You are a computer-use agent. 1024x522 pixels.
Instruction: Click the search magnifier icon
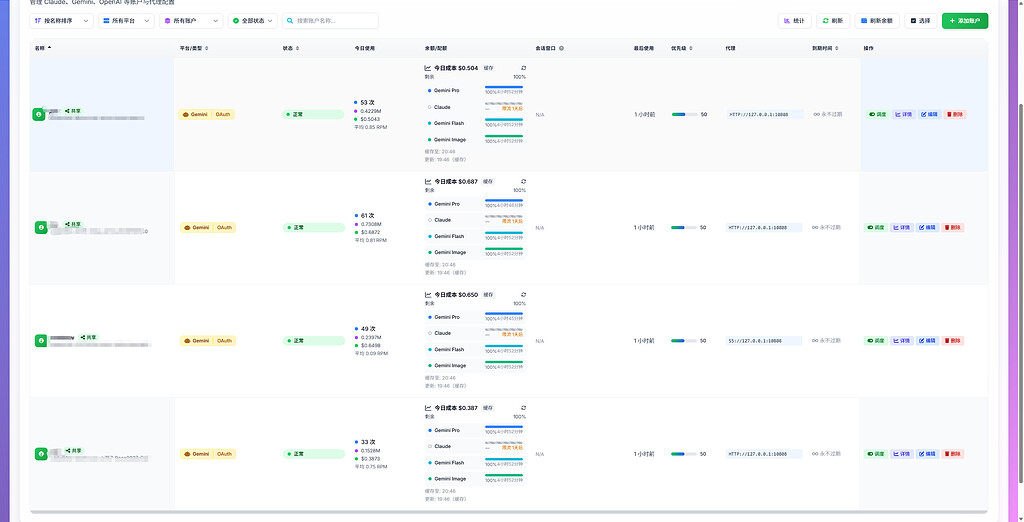pos(290,21)
